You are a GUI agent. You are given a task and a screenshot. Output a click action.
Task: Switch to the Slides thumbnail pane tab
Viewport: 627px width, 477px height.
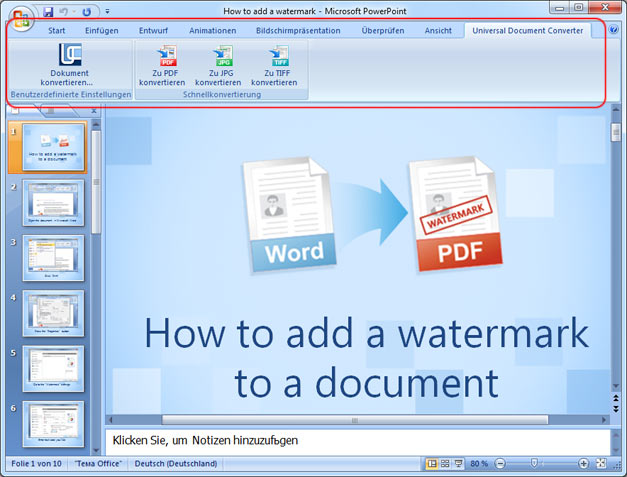[18, 110]
